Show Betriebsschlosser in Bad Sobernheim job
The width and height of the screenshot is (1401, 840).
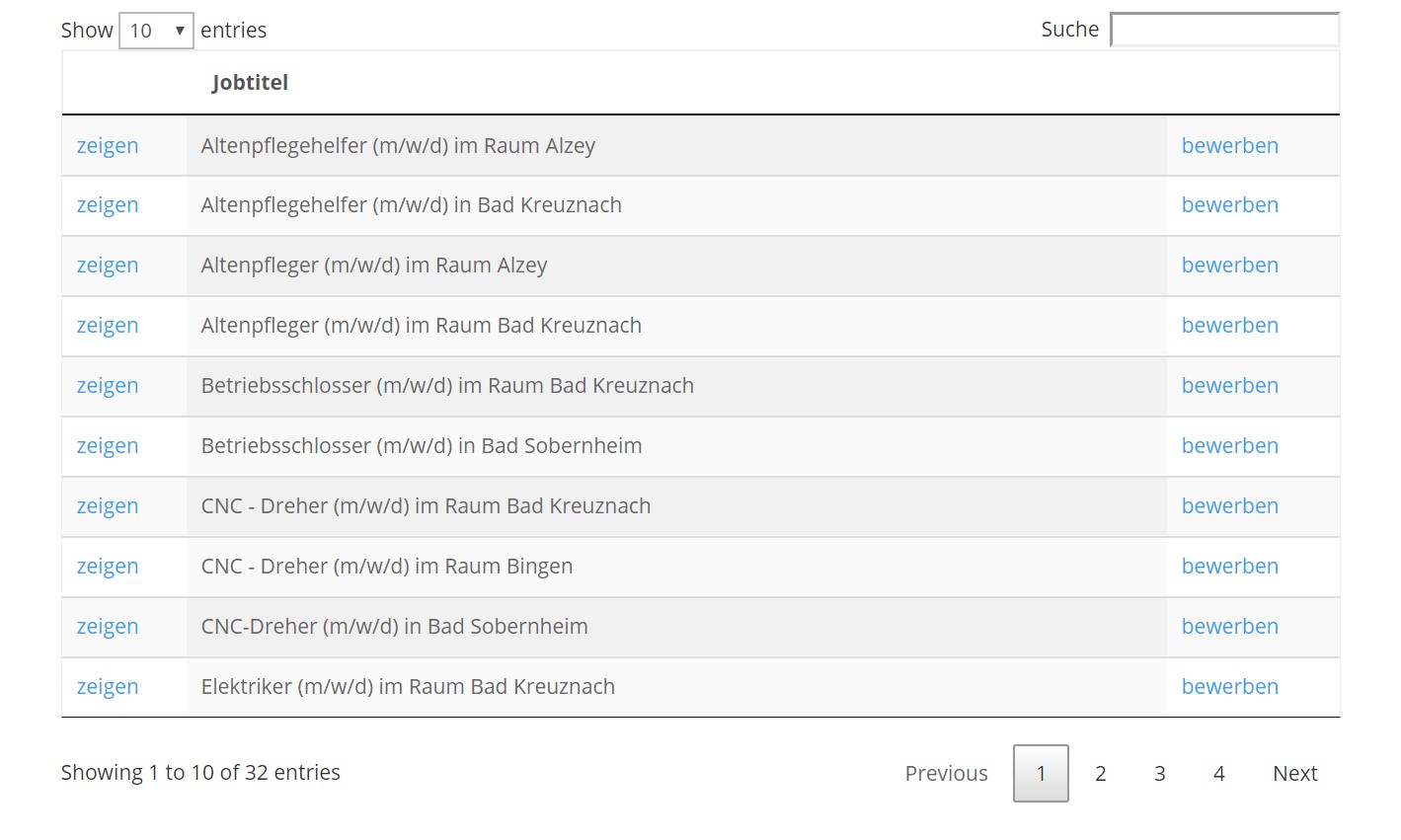click(x=108, y=446)
